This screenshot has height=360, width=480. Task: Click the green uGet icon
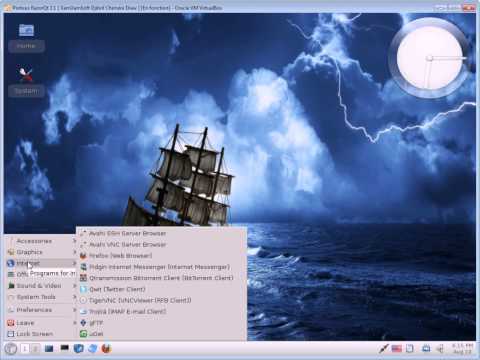click(x=83, y=334)
